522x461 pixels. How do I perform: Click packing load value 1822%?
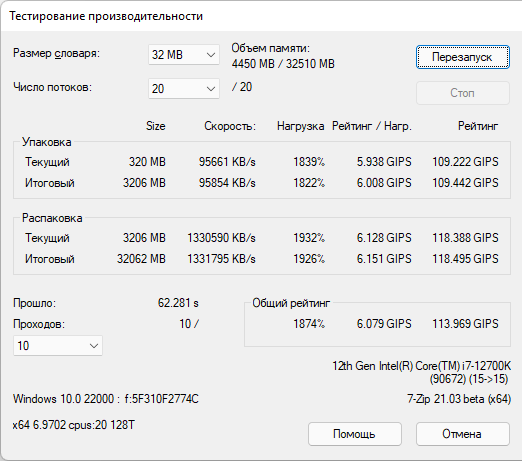tap(309, 183)
